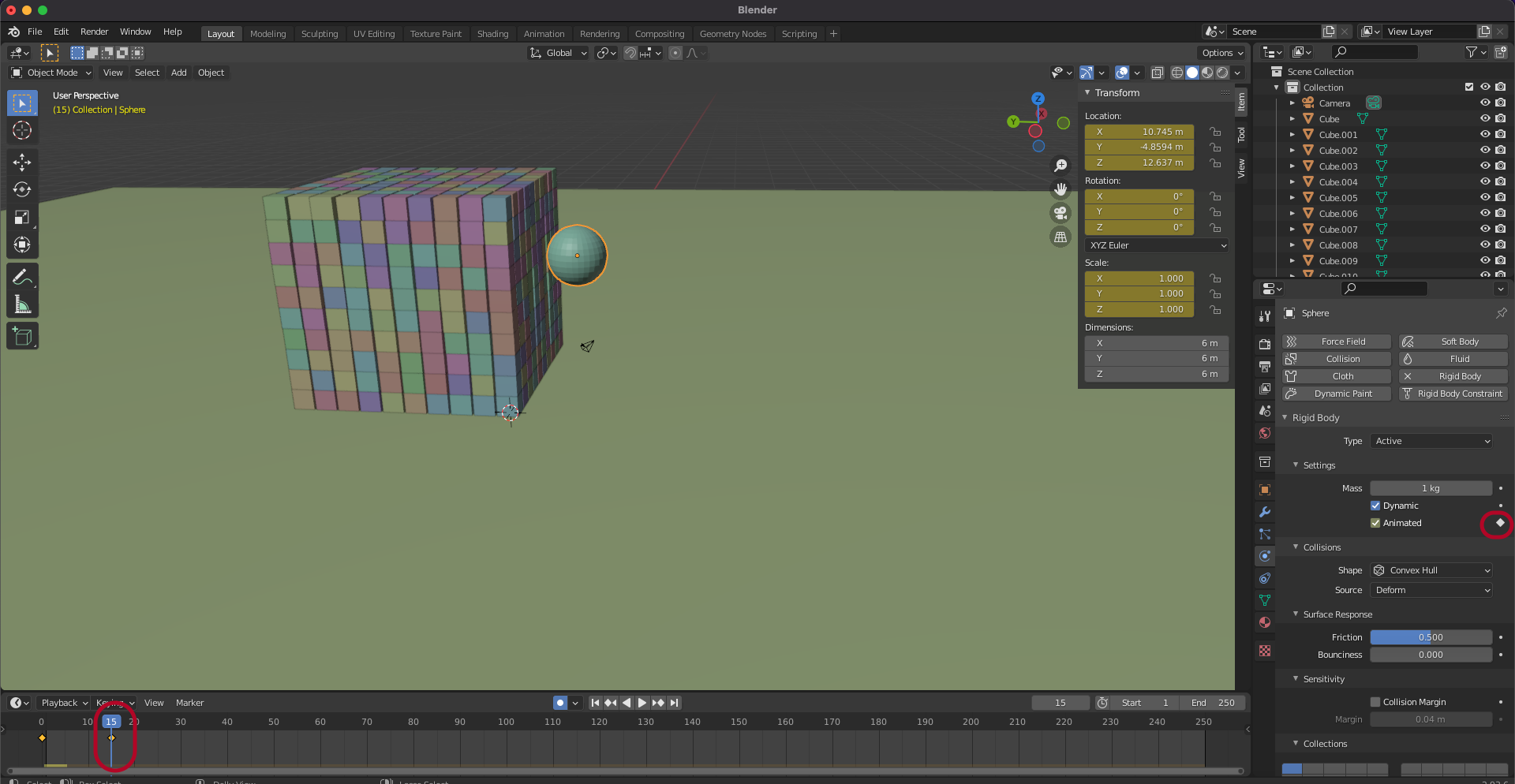Select the Annotate tool
Image resolution: width=1515 pixels, height=784 pixels.
pos(22,277)
